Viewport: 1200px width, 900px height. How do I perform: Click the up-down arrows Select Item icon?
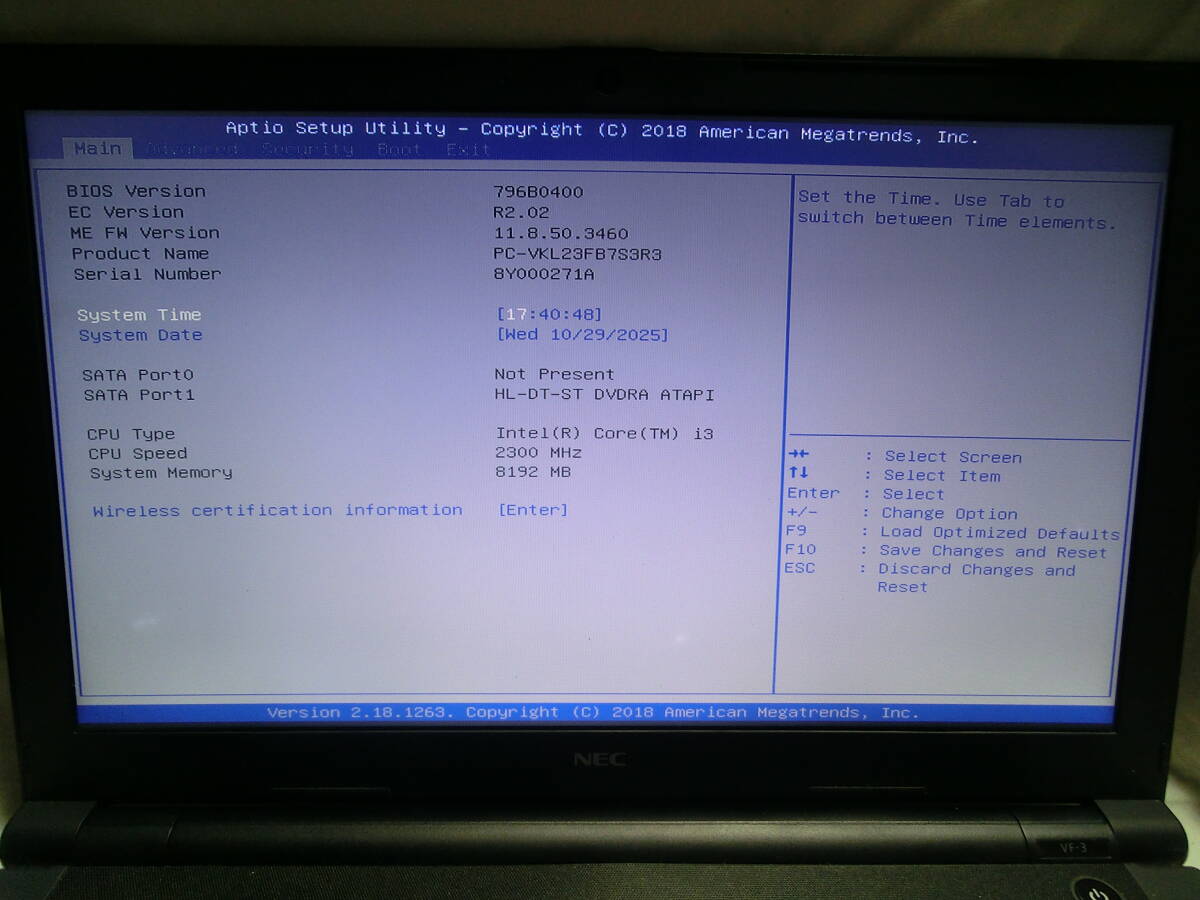pos(799,473)
